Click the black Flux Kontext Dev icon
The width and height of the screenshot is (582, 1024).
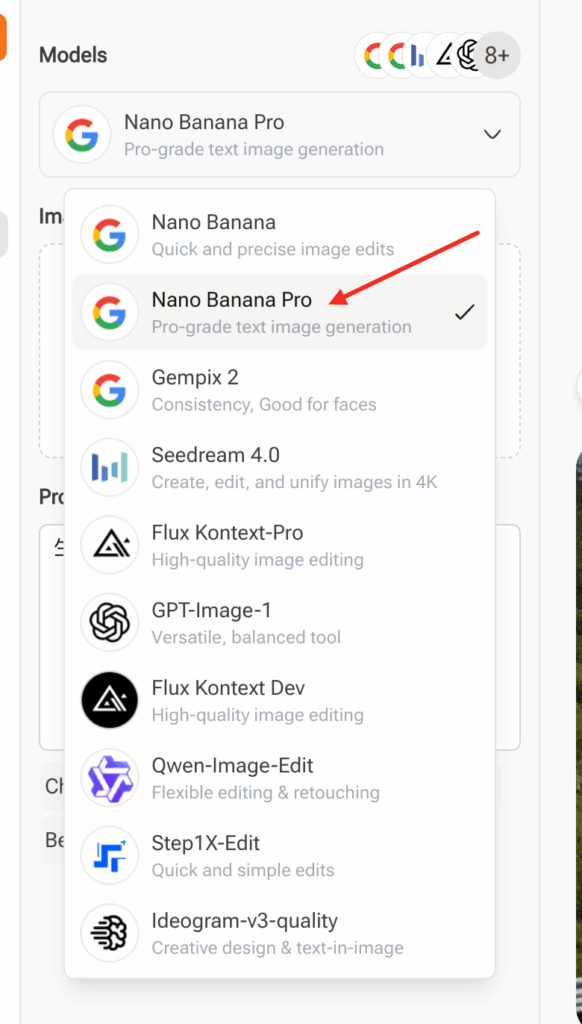(x=109, y=700)
